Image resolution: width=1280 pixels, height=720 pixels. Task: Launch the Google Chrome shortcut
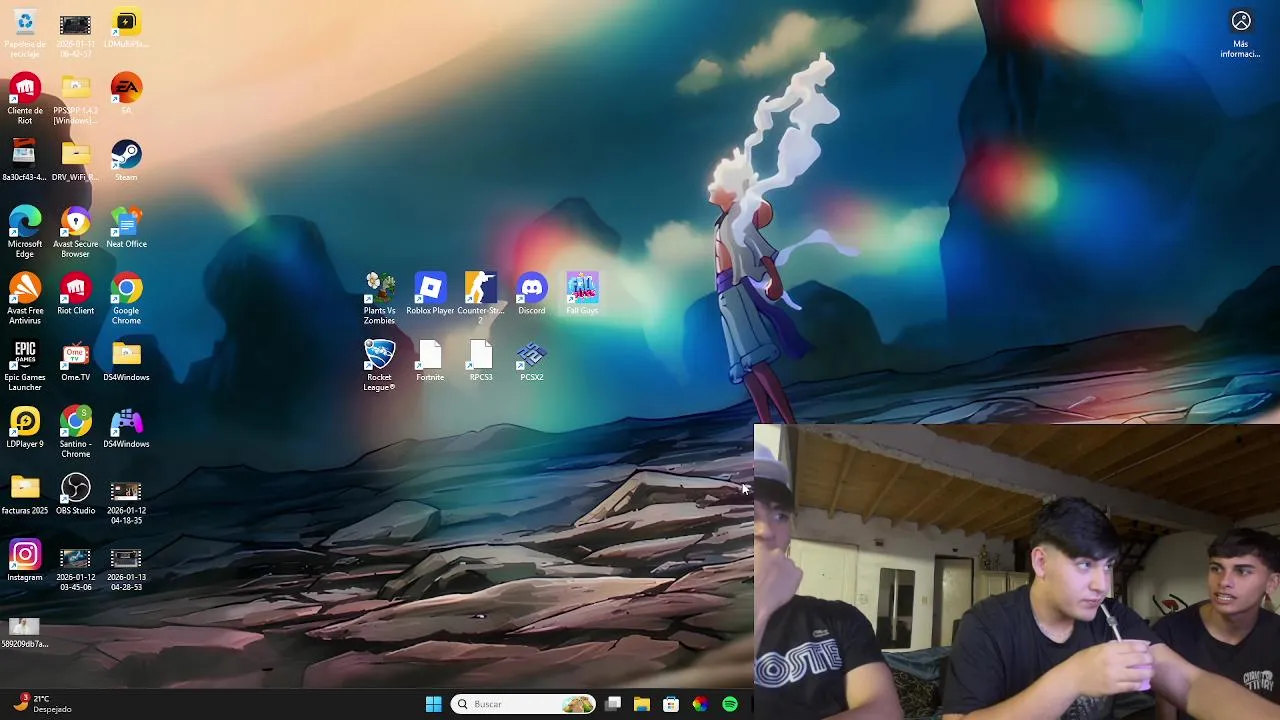(x=126, y=299)
